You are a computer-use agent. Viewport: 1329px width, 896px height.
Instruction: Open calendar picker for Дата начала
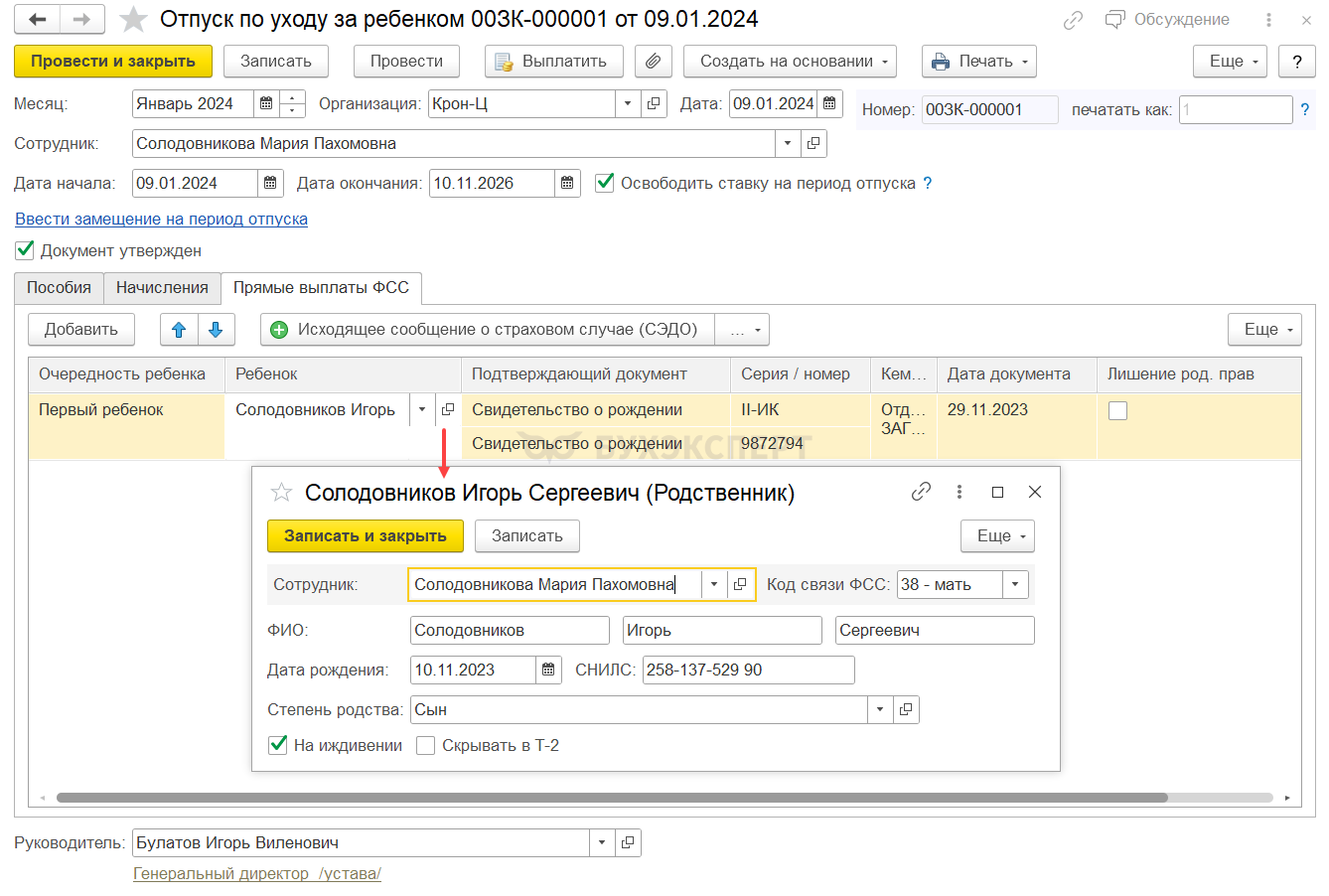coord(270,183)
